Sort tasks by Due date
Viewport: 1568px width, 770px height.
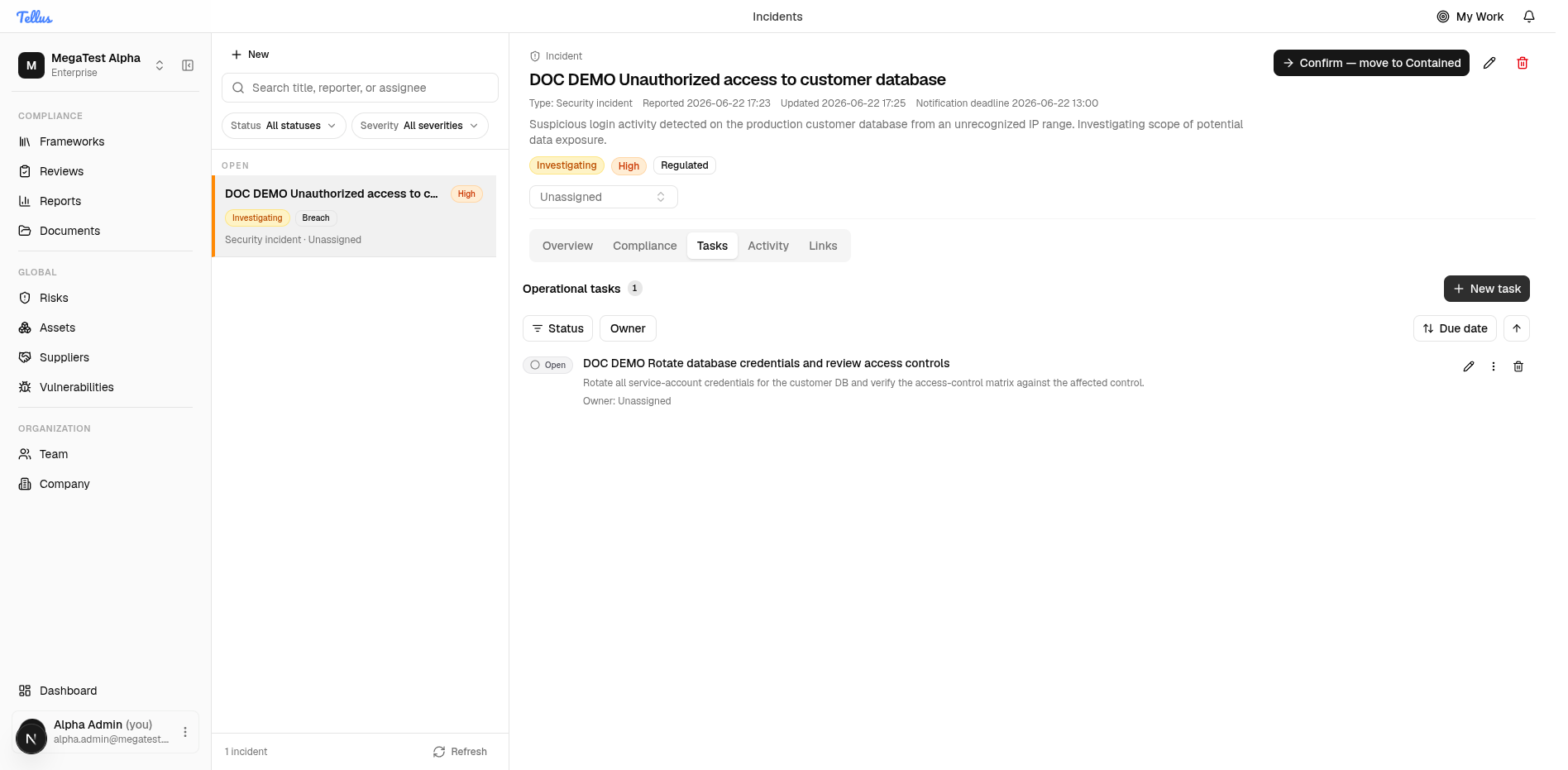pos(1455,328)
